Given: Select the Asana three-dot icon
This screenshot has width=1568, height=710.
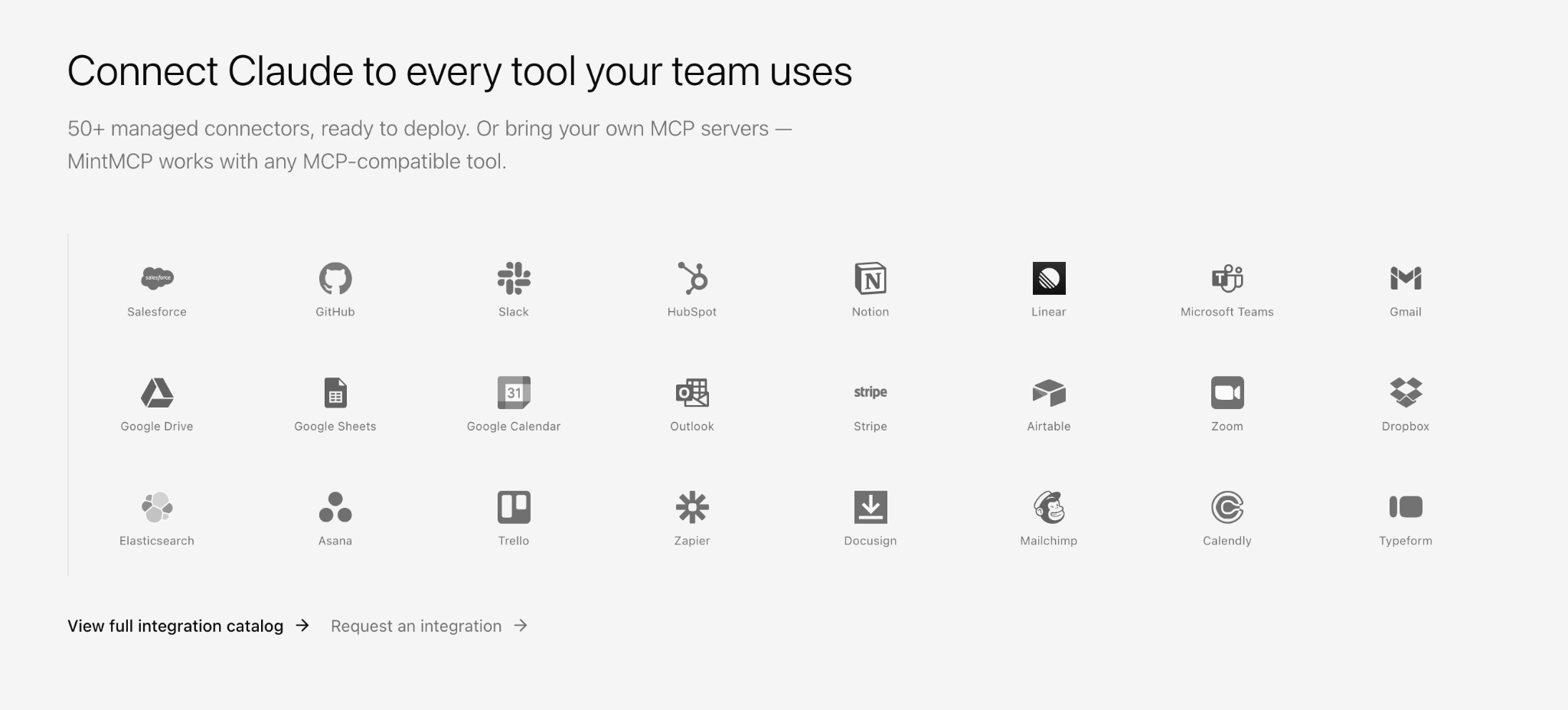Looking at the screenshot, I should [335, 507].
